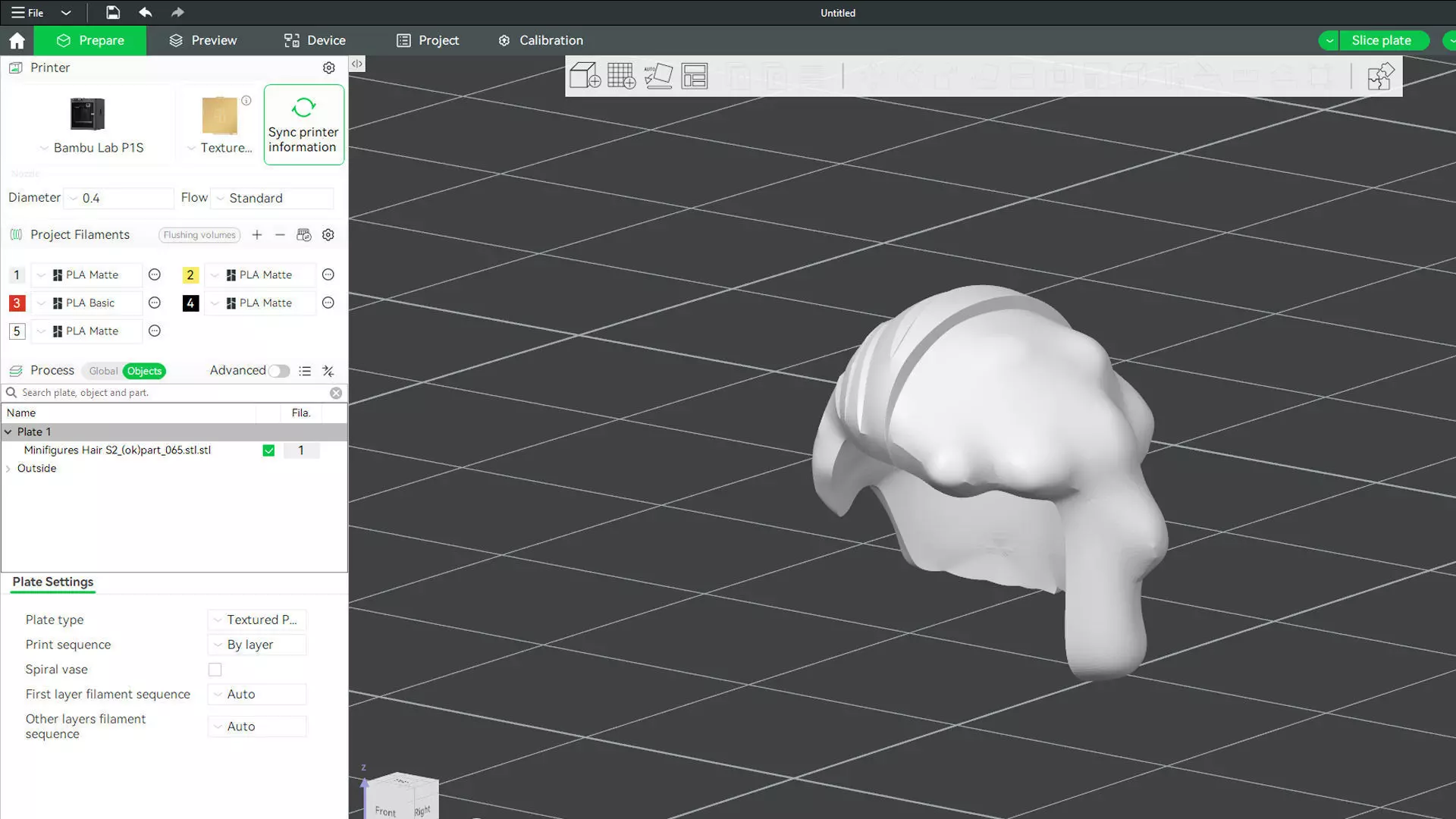
Task: Click filament 3 red color swatch
Action: (17, 303)
